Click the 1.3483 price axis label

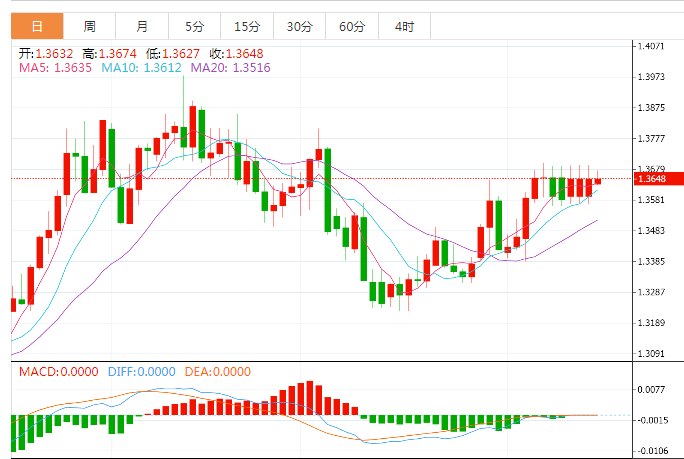(x=651, y=230)
